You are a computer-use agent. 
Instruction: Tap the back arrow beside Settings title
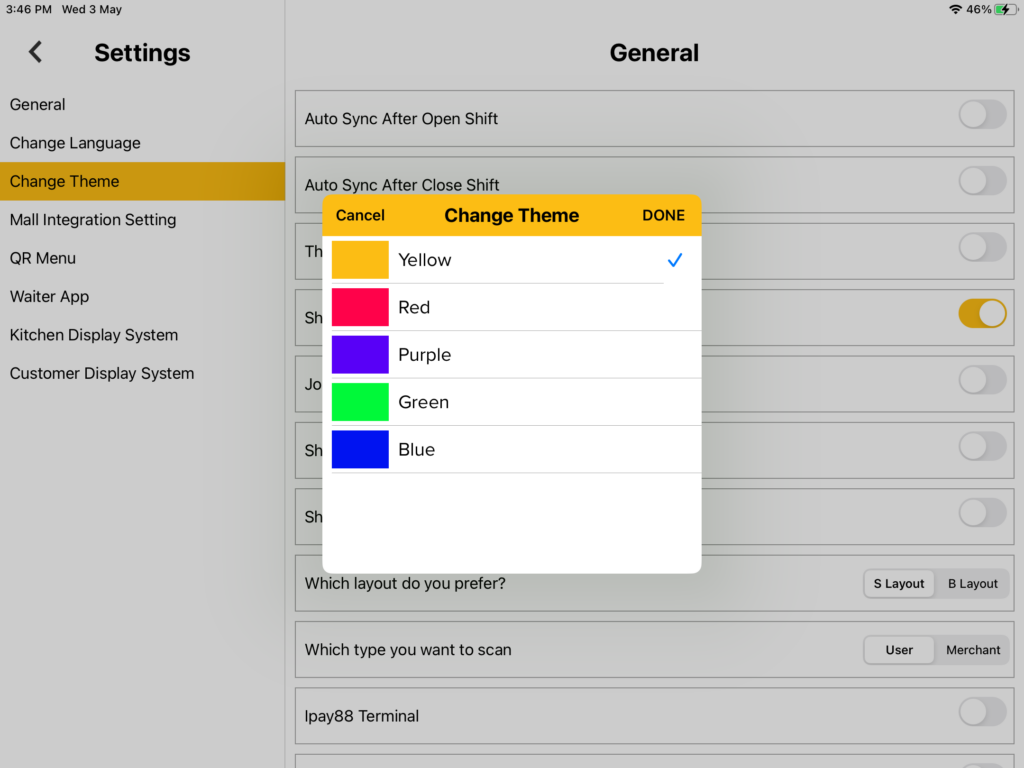click(35, 52)
